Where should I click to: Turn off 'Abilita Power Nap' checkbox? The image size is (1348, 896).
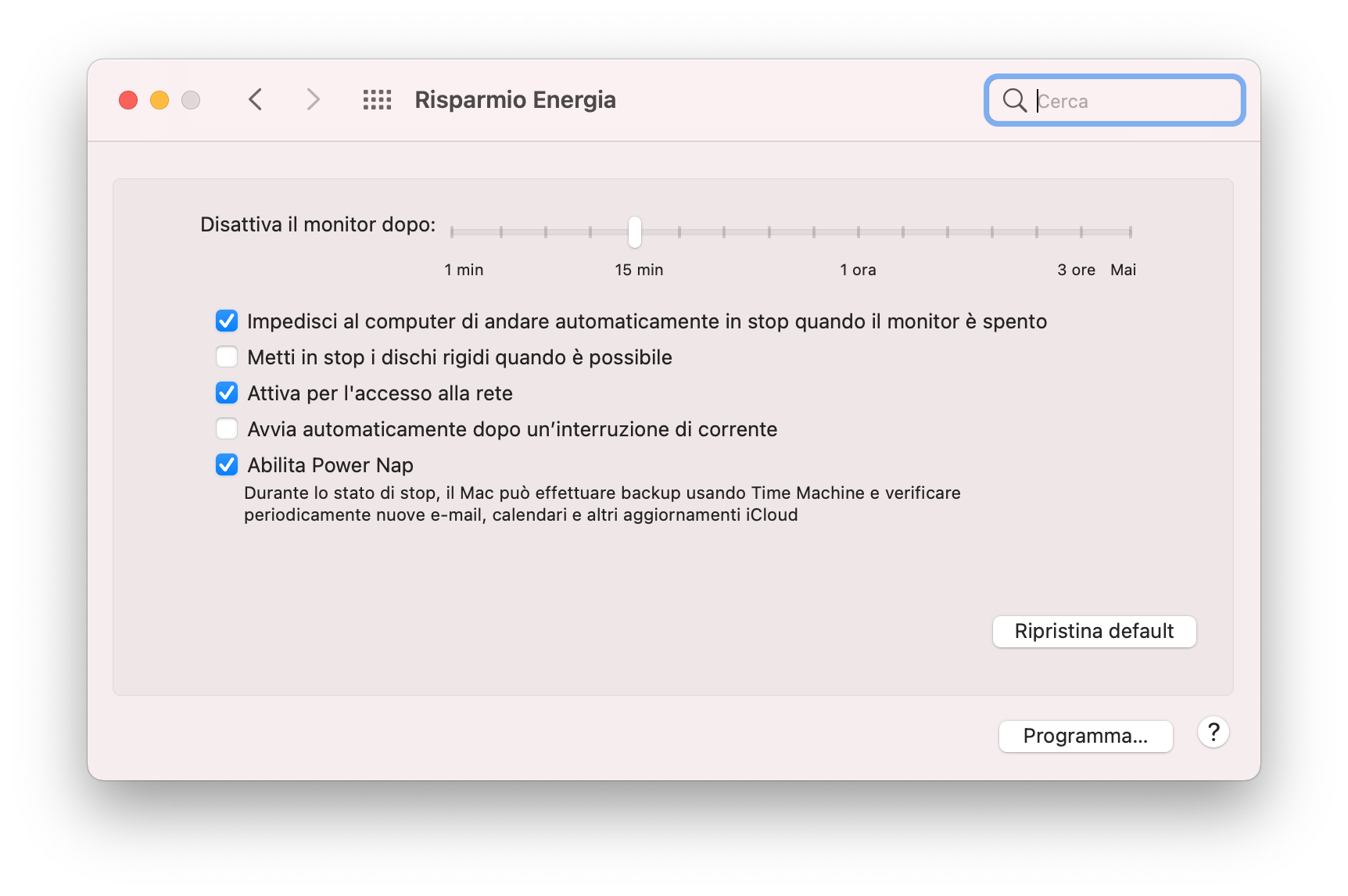click(x=227, y=465)
